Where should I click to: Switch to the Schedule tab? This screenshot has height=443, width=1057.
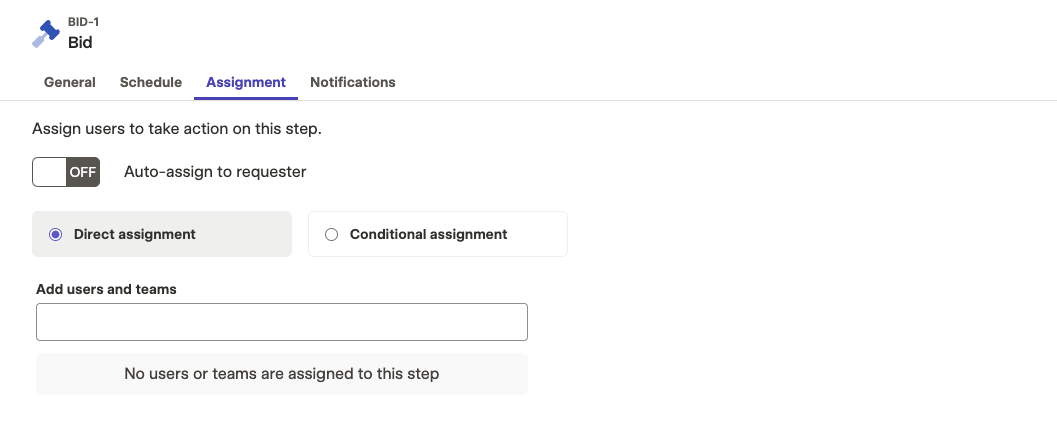[151, 82]
